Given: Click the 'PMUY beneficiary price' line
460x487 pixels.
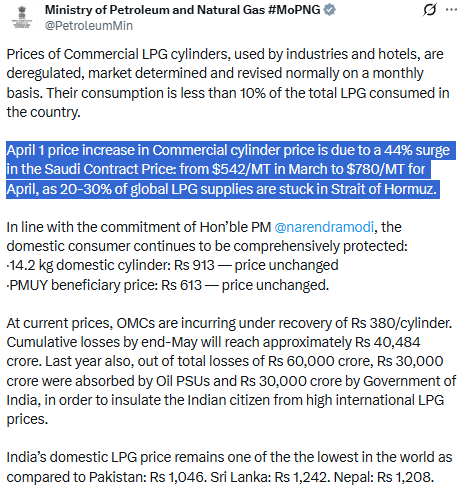Looking at the screenshot, I should (x=168, y=285).
